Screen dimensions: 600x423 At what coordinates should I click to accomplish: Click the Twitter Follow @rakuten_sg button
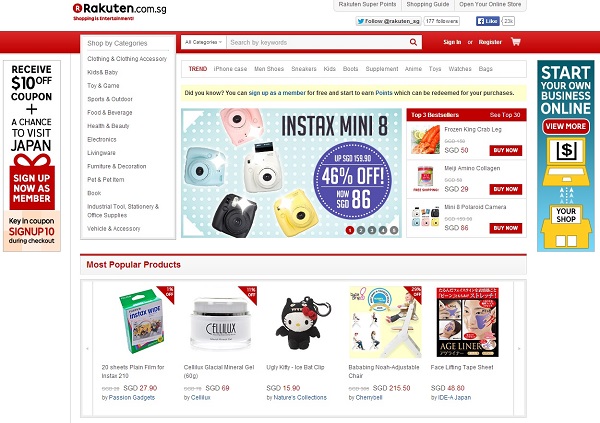coord(388,21)
